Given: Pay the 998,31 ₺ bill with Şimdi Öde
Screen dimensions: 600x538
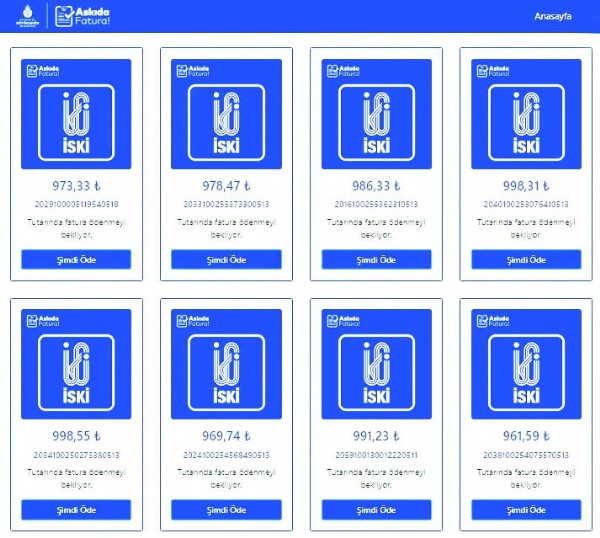Looking at the screenshot, I should pyautogui.click(x=526, y=260).
